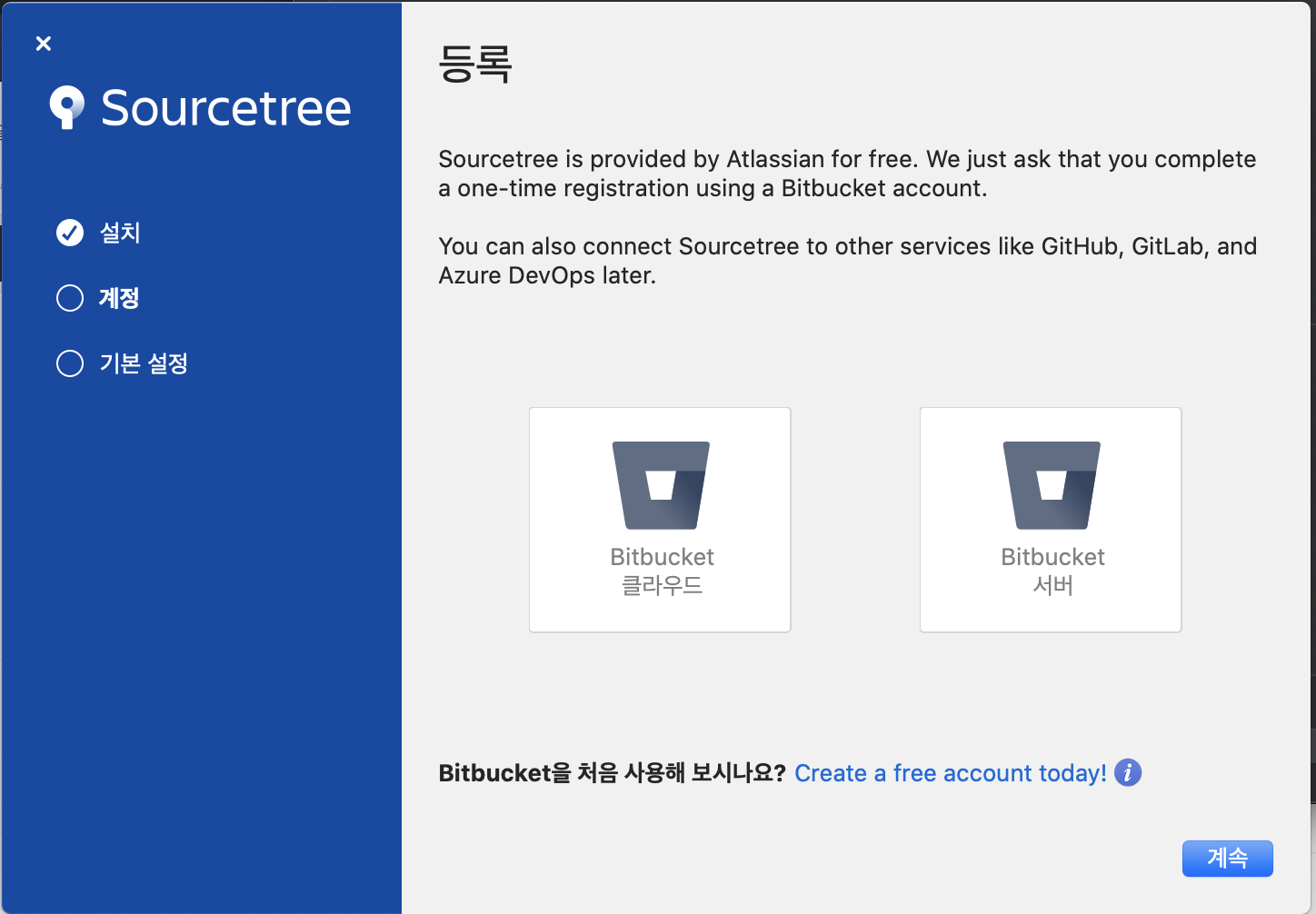Toggle the completed 설치 step indicator
The height and width of the screenshot is (914, 1316).
[70, 233]
